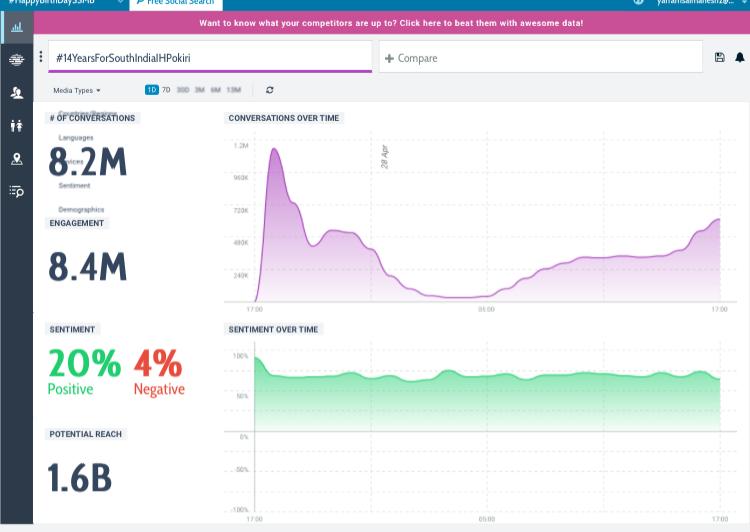The image size is (750, 532).
Task: Click the Conversations Over Time heading
Action: coord(284,118)
